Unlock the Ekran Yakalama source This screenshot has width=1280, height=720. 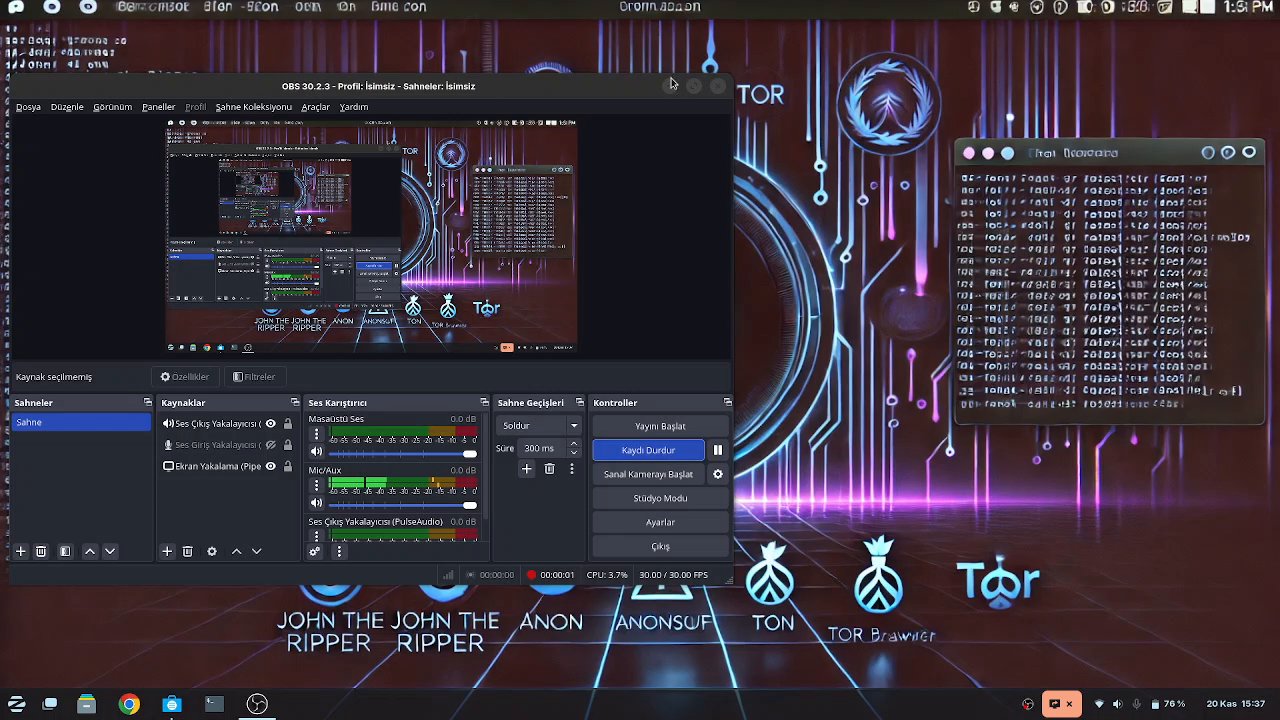tap(288, 466)
